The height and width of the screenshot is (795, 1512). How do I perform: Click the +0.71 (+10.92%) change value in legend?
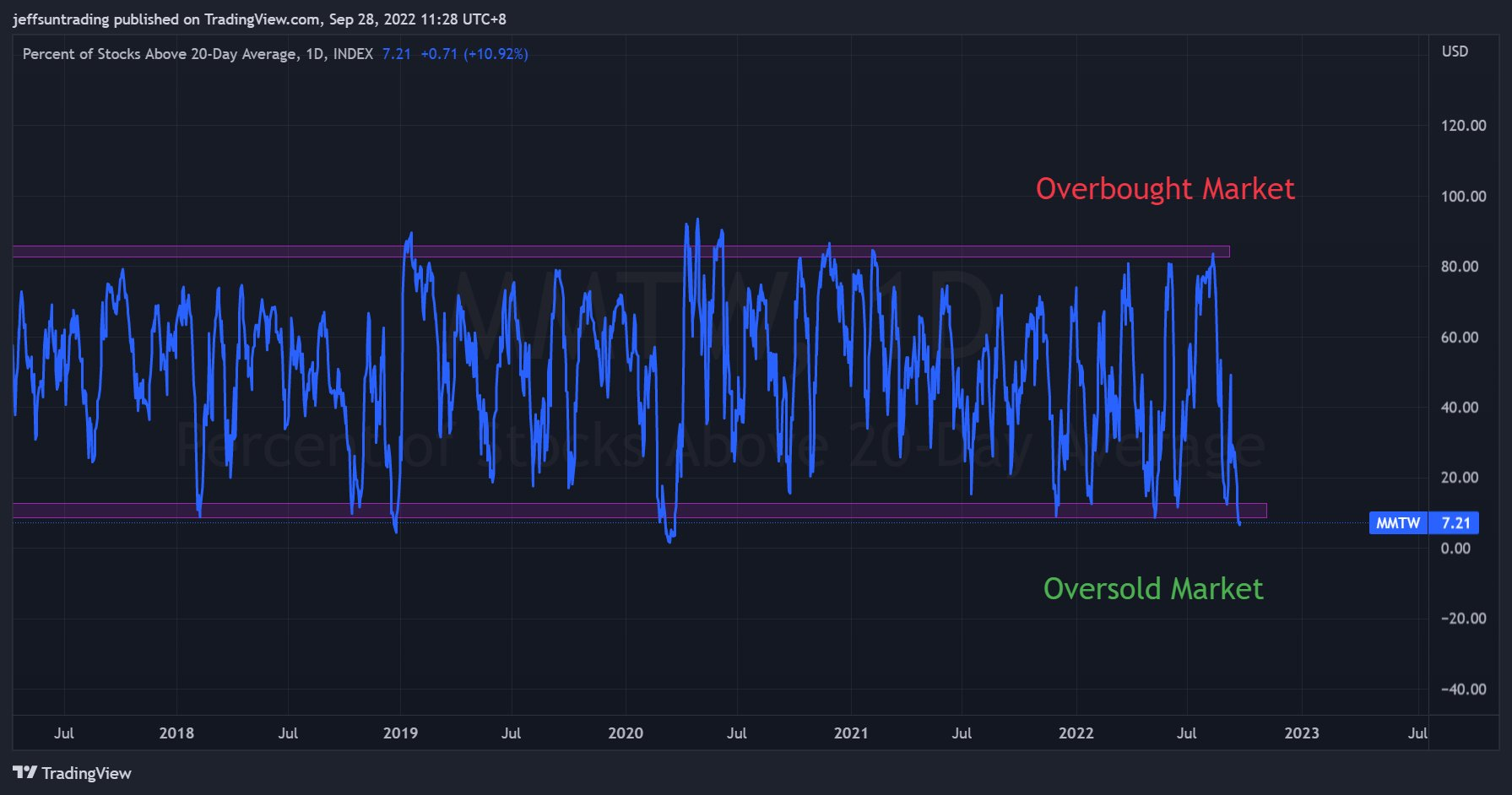(x=474, y=54)
